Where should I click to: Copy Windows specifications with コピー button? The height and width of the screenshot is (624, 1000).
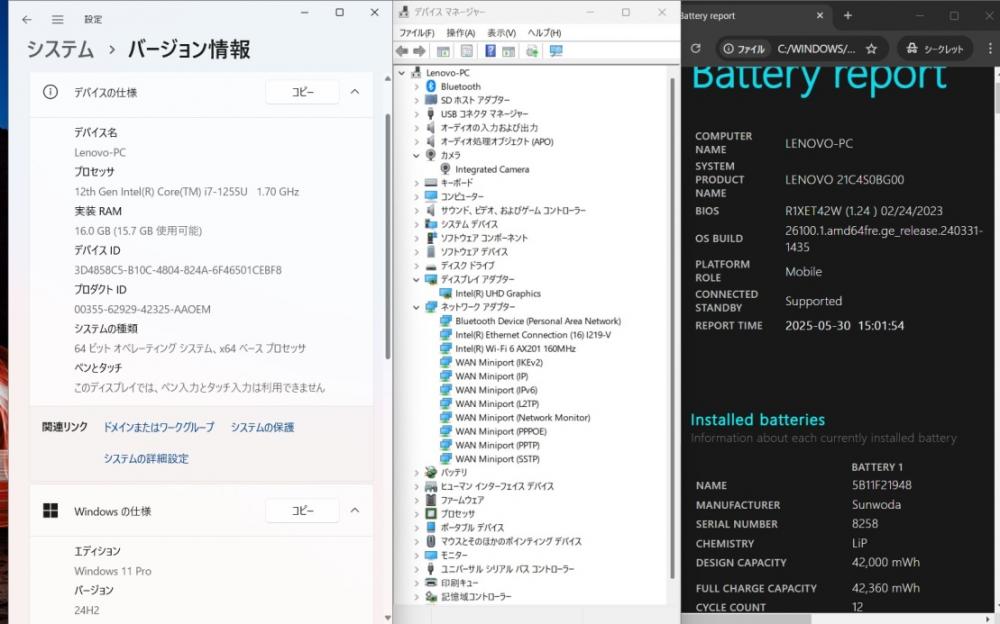pyautogui.click(x=302, y=510)
